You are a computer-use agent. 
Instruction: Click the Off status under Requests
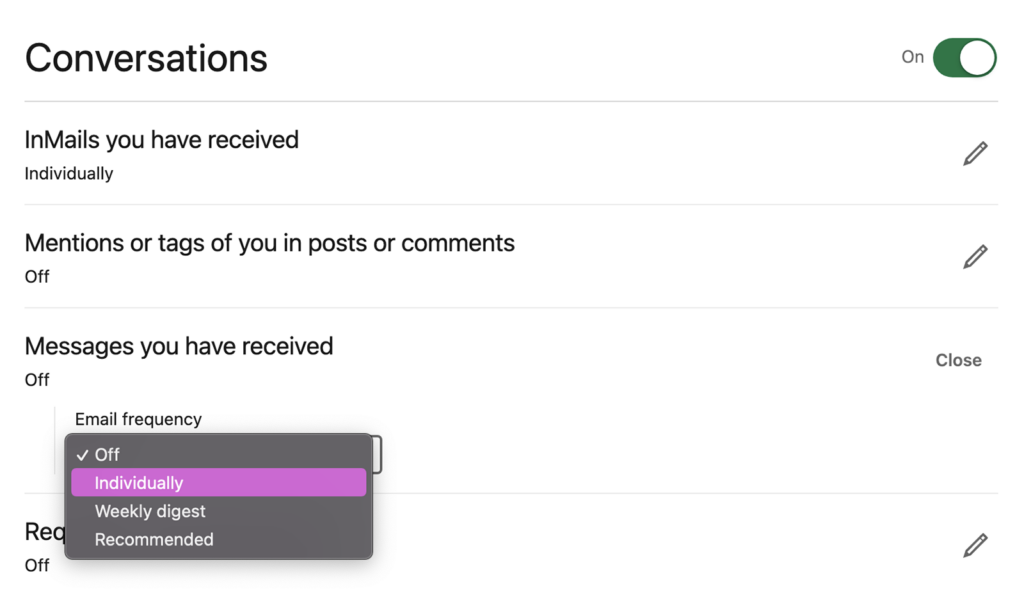36,565
